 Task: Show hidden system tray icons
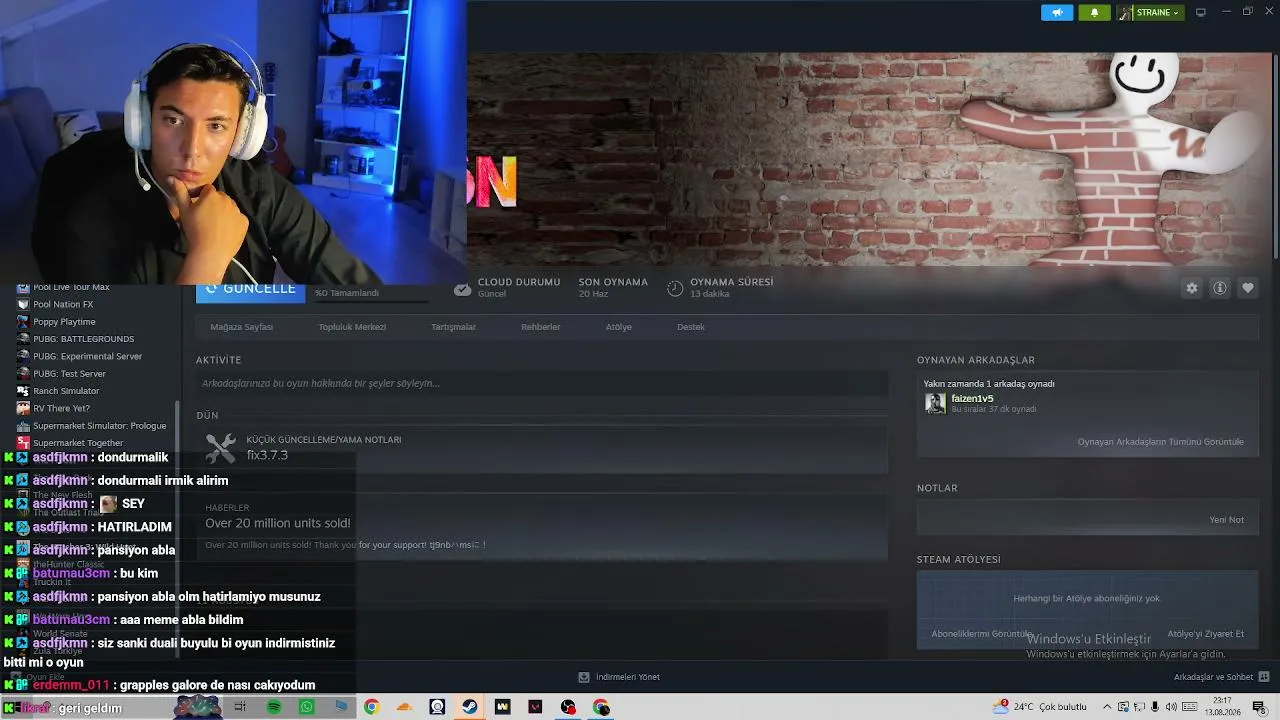click(x=1106, y=707)
